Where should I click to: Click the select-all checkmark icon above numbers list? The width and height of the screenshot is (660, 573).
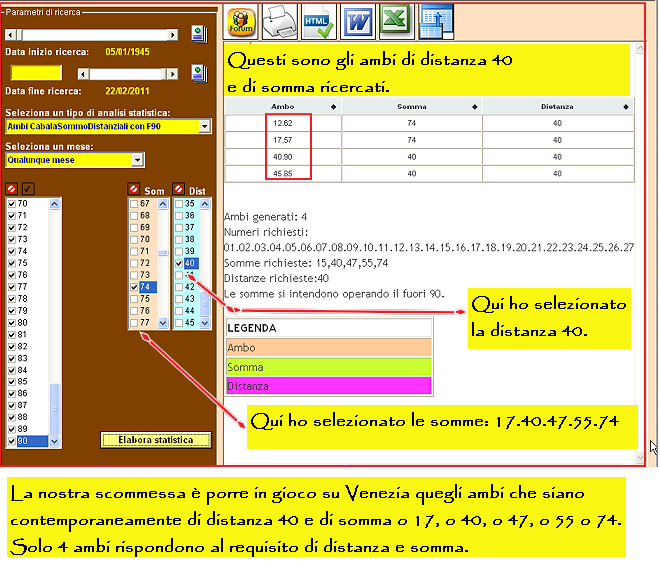28,190
